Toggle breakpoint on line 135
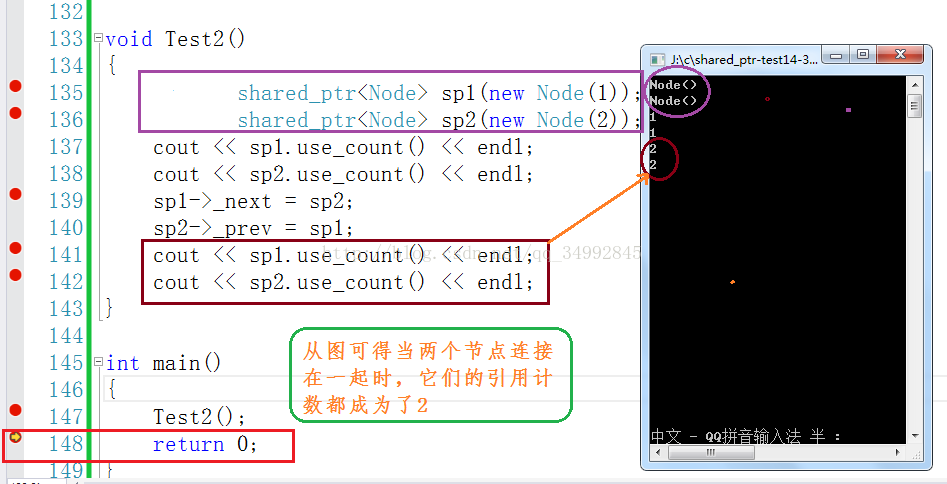This screenshot has height=484, width=947. click(15, 86)
